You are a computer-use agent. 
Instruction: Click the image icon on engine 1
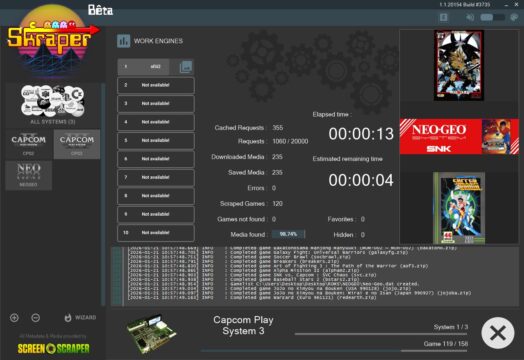click(185, 67)
